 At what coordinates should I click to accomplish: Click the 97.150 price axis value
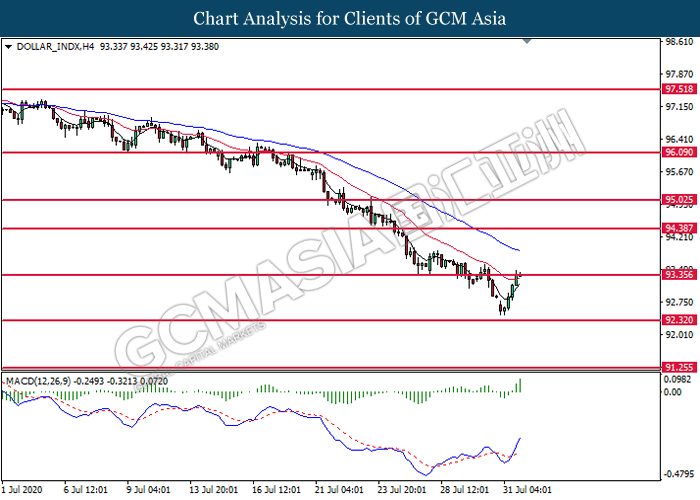tap(679, 107)
